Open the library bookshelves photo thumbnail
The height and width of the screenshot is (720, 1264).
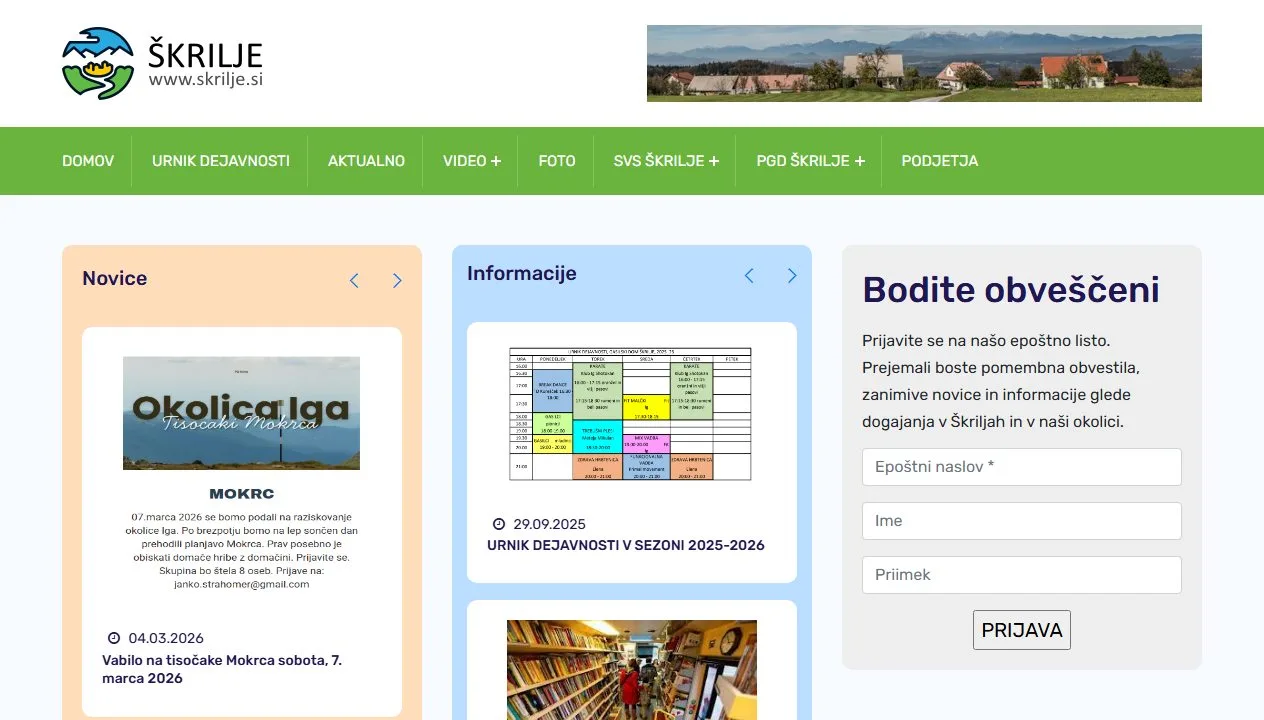click(x=632, y=670)
